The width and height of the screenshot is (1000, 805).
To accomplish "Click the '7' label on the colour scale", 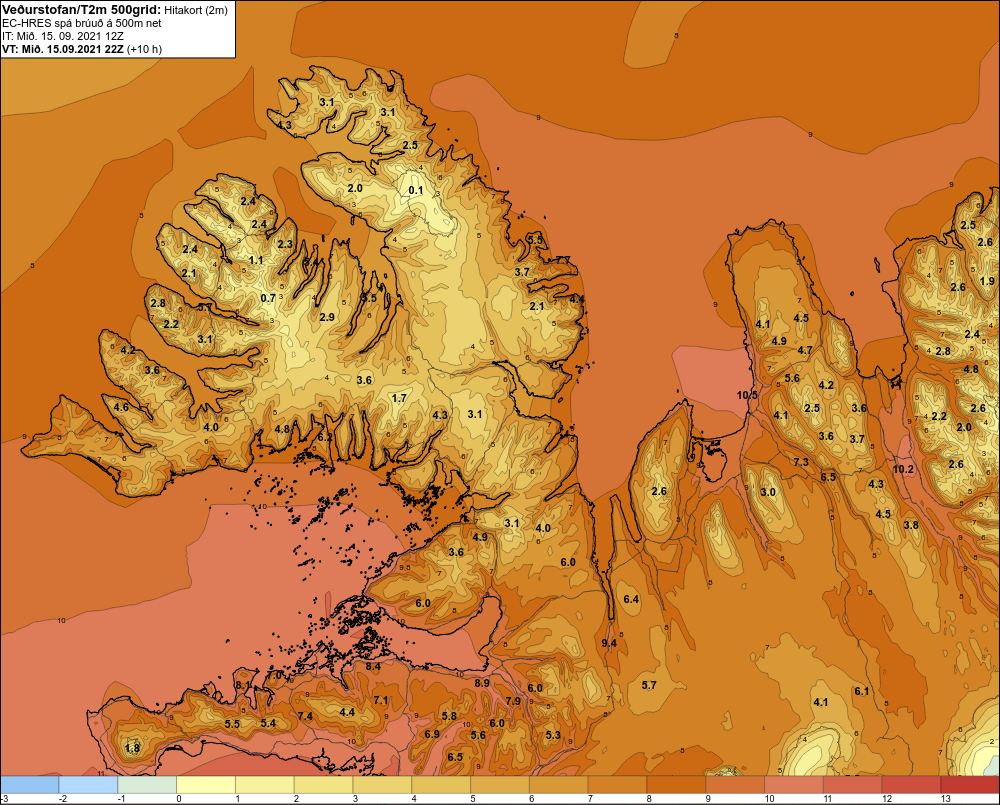I will click(591, 799).
